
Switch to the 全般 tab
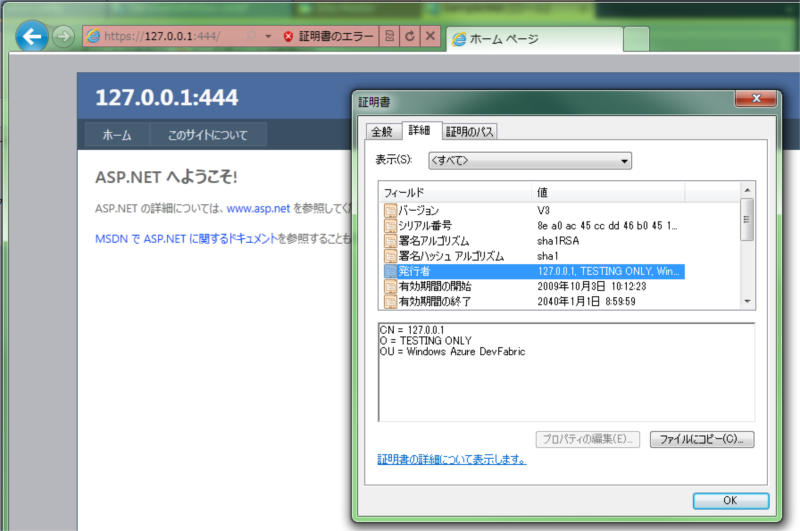pyautogui.click(x=383, y=132)
